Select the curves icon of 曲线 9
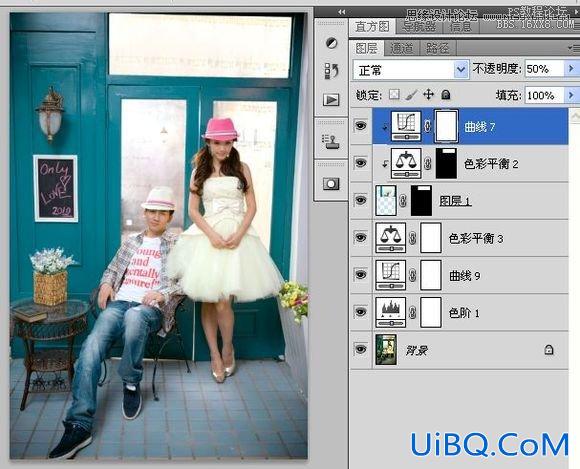Screen dimensions: 580x469 [x=391, y=275]
